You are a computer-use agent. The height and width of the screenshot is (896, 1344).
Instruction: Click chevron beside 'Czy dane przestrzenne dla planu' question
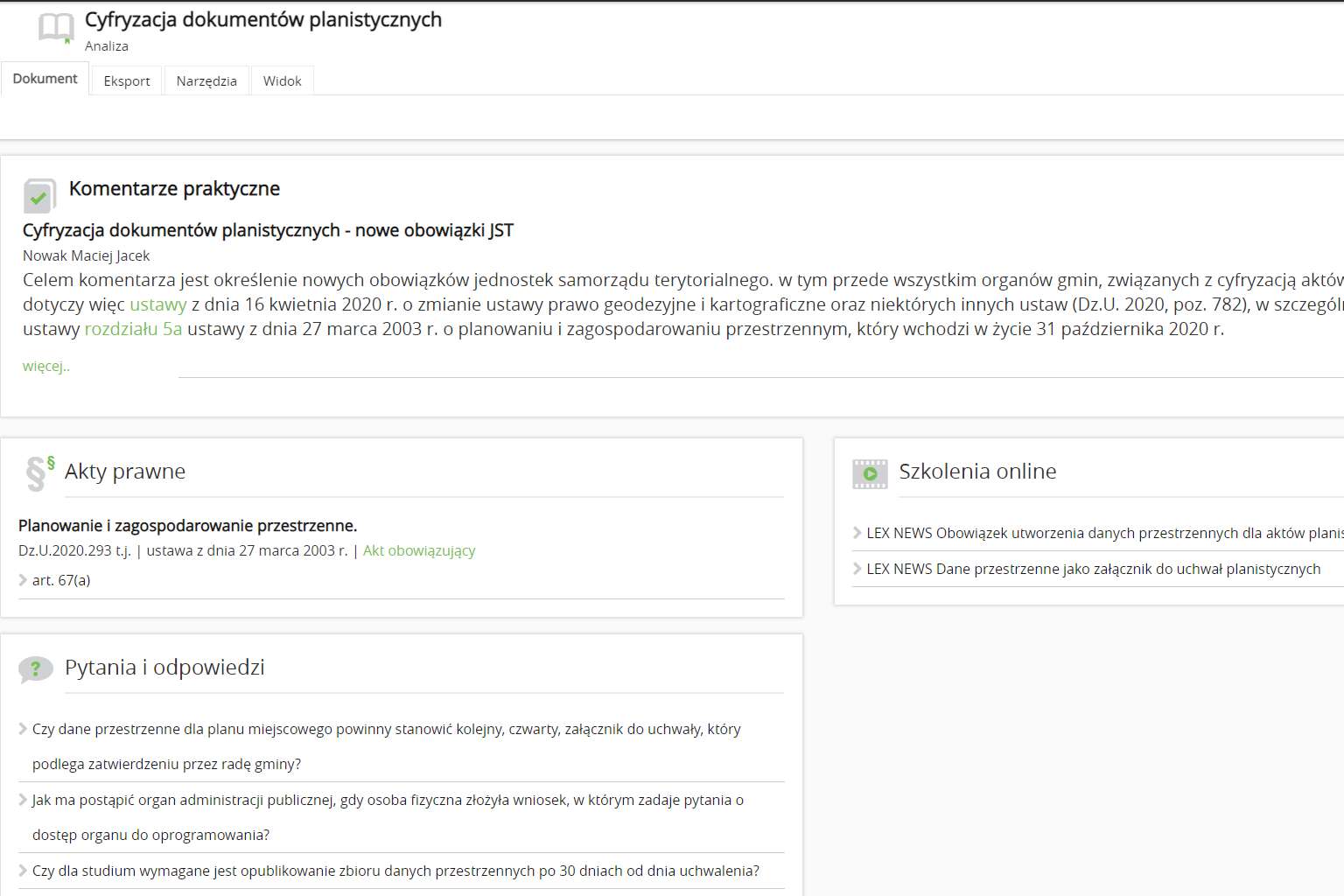tap(23, 729)
